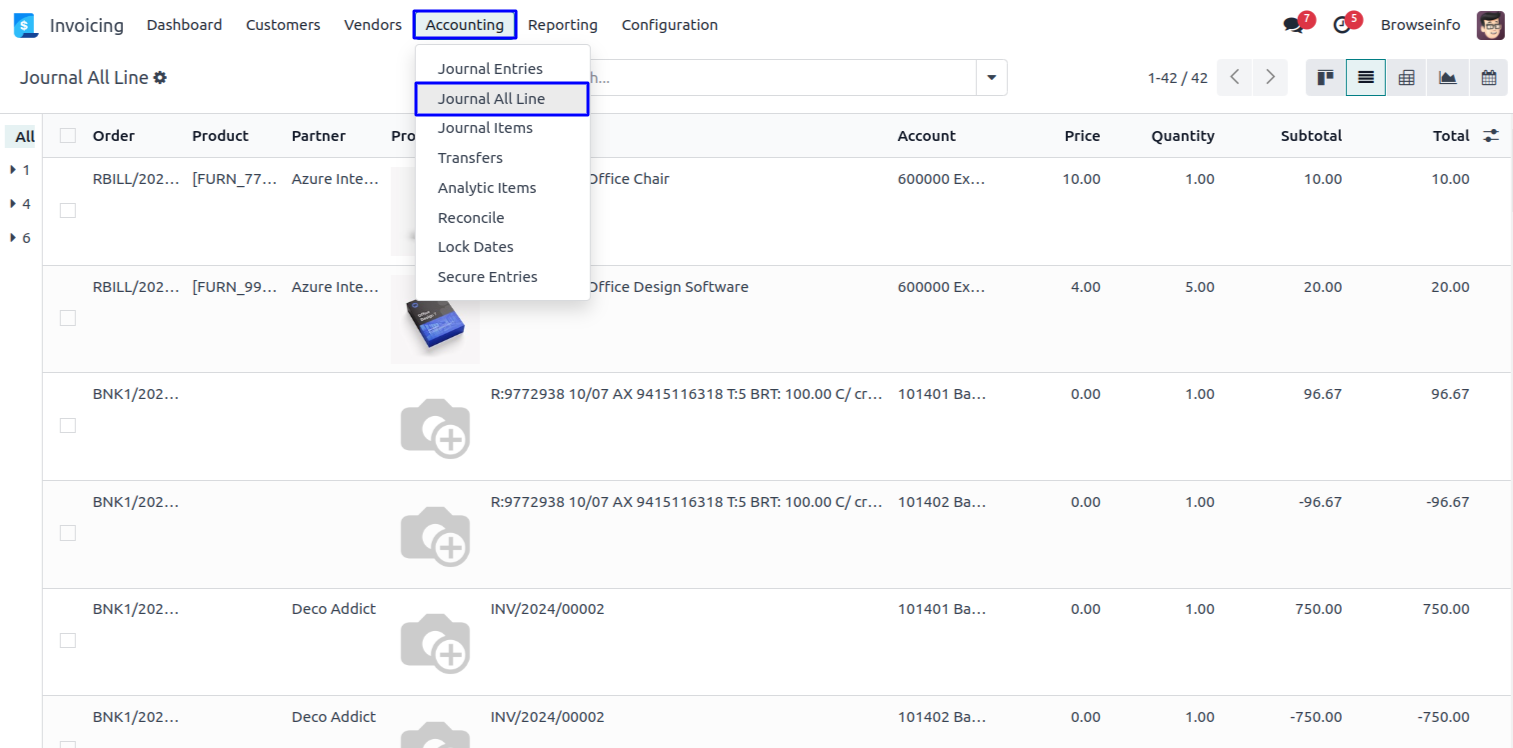
Task: Click the Office Design Software product thumbnail
Action: pyautogui.click(x=435, y=320)
